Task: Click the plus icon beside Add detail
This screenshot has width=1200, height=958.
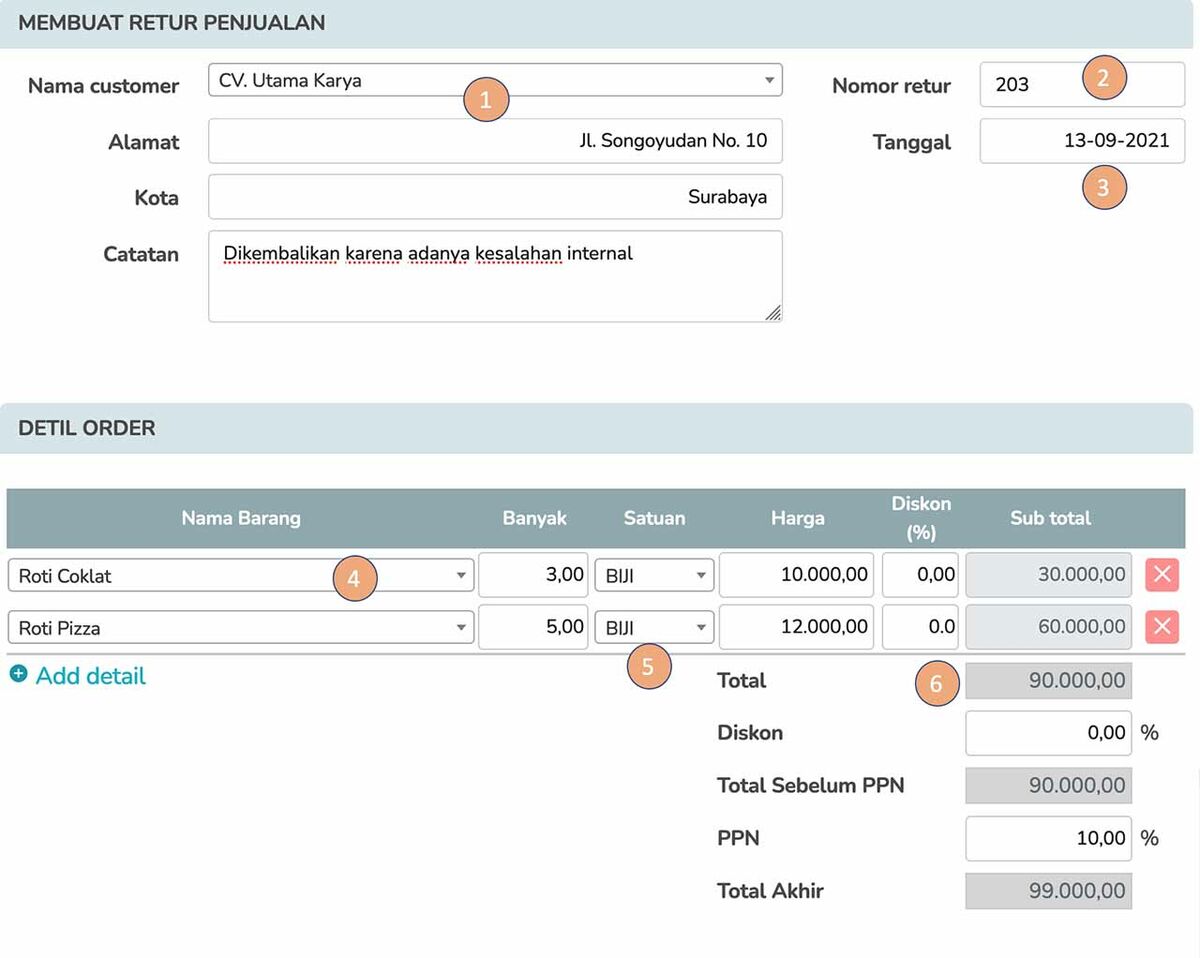Action: point(18,675)
